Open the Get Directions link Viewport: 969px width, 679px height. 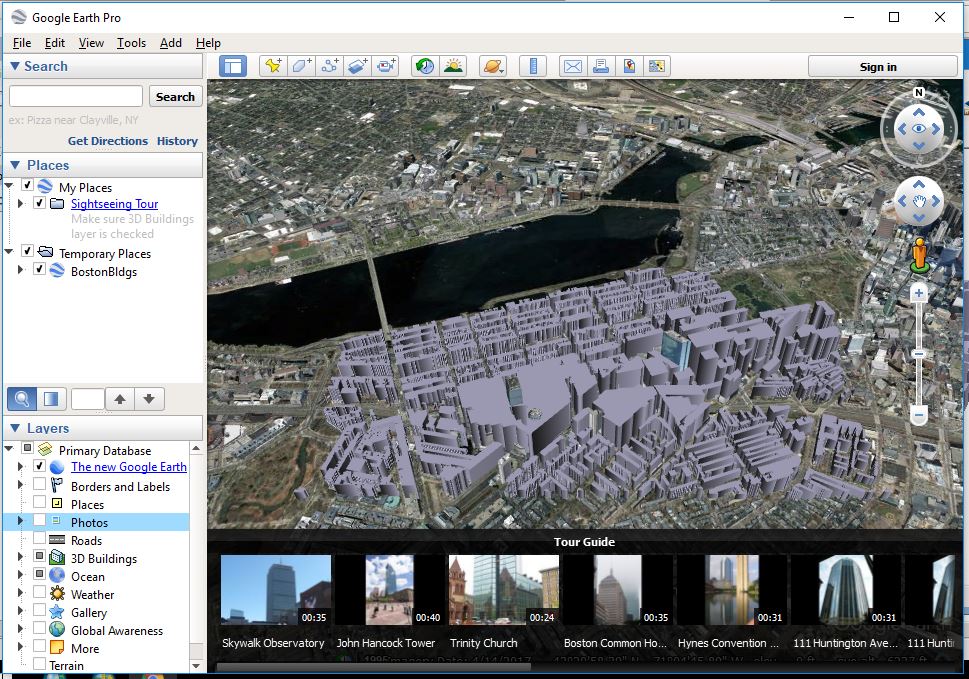108,141
